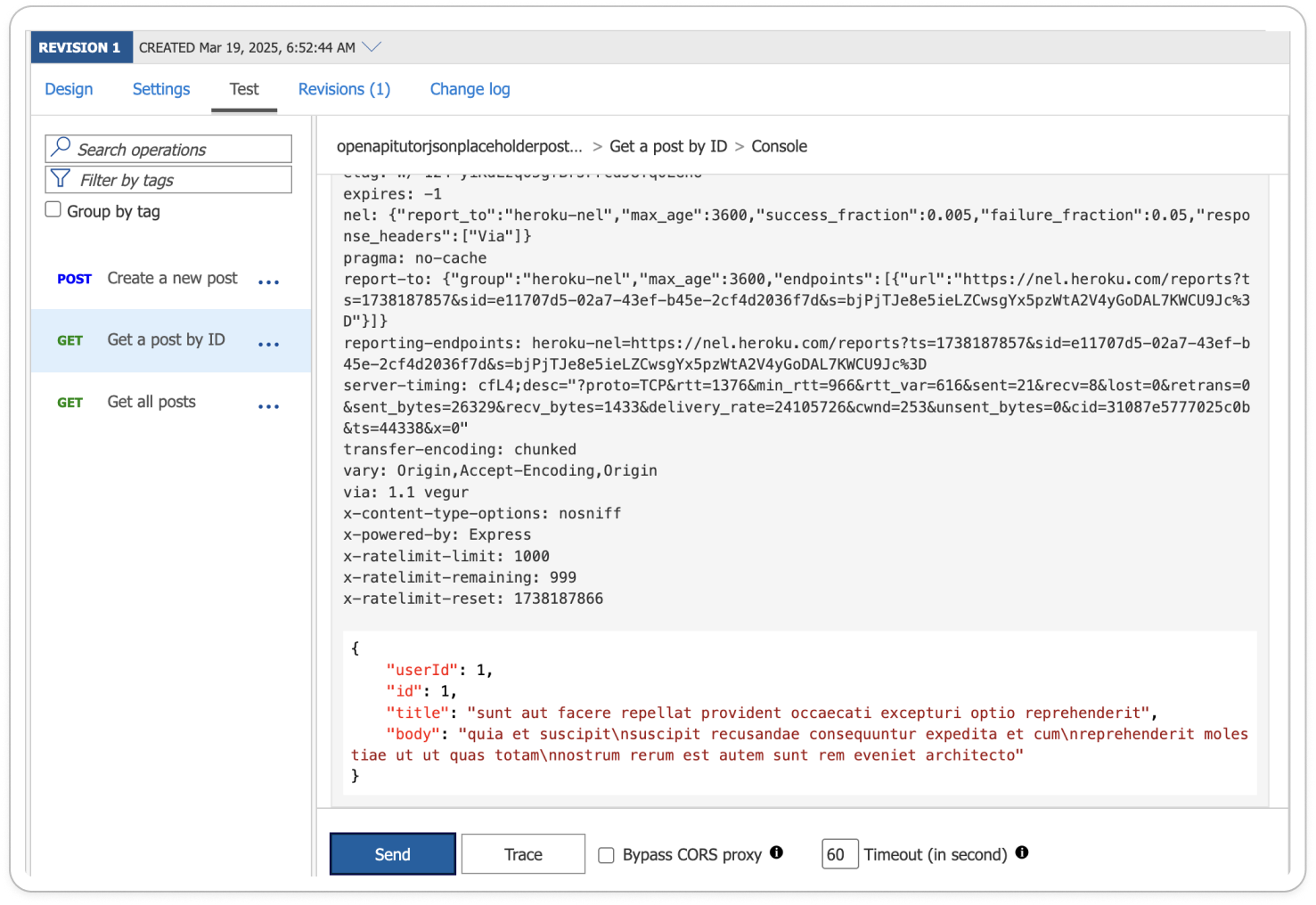The width and height of the screenshot is (1316, 905).
Task: Open ellipsis menu for Get a post by ID
Action: [x=268, y=344]
